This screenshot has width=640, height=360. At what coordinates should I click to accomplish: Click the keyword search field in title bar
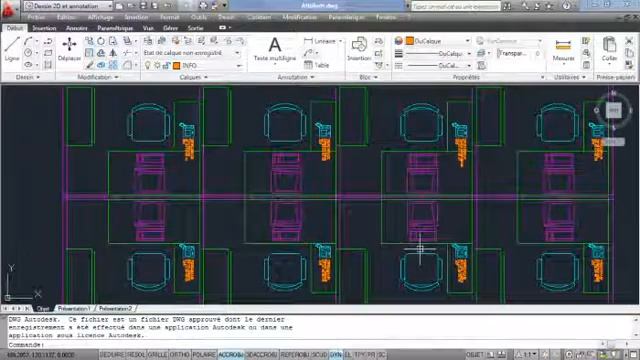pyautogui.click(x=455, y=6)
